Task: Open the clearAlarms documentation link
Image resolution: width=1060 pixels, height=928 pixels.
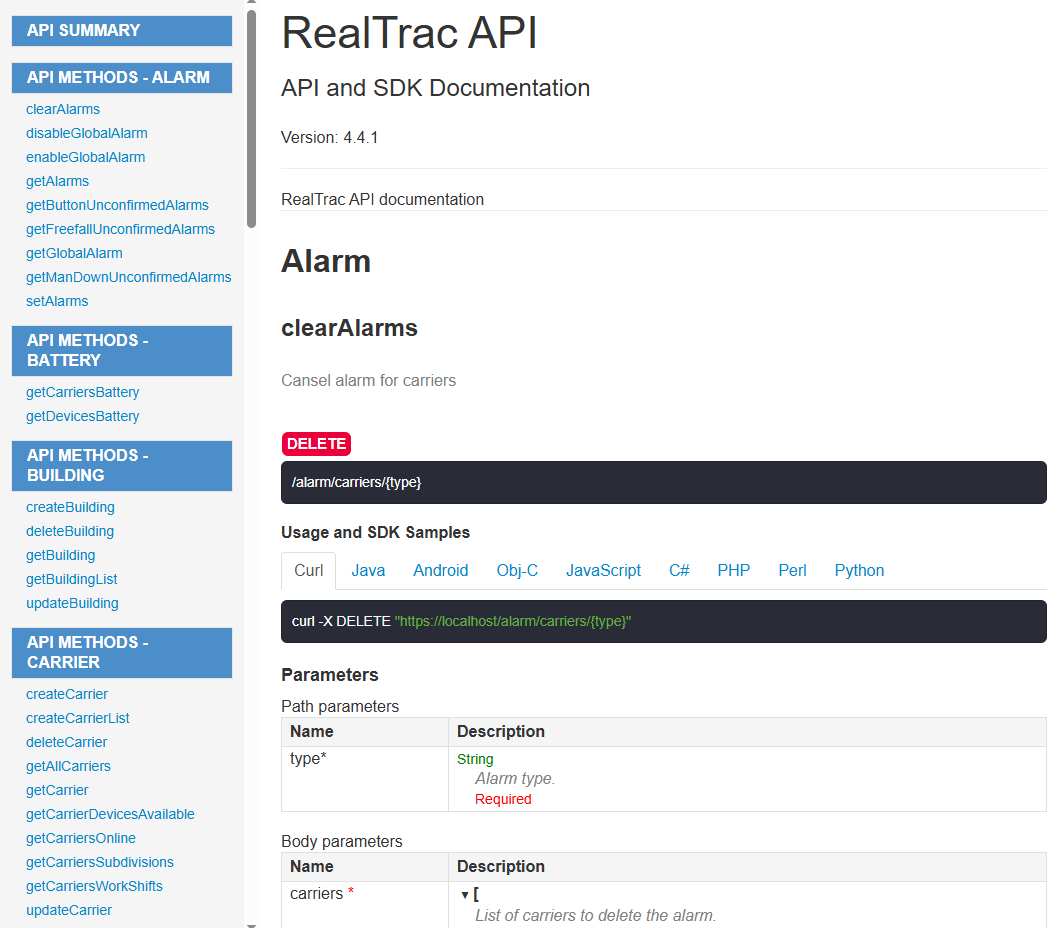Action: (x=62, y=109)
